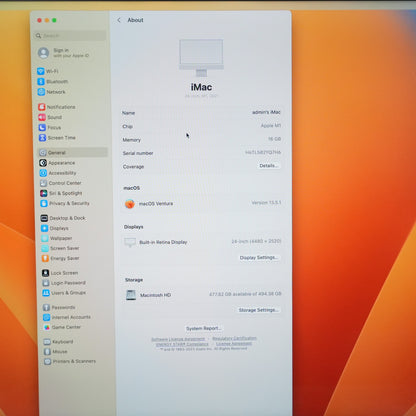Open Desktop & Dock sidebar item
Image resolution: width=416 pixels, height=416 pixels.
63,218
